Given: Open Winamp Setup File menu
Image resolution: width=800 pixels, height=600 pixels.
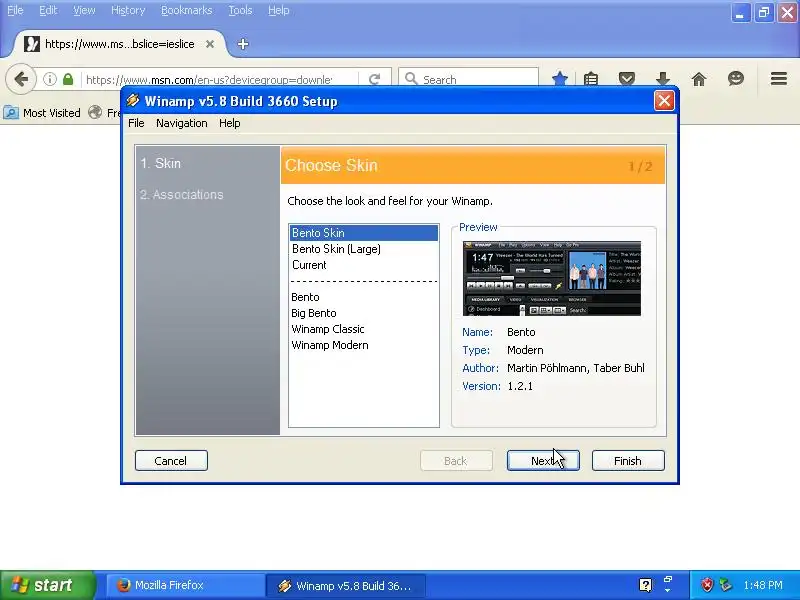Looking at the screenshot, I should tap(136, 123).
